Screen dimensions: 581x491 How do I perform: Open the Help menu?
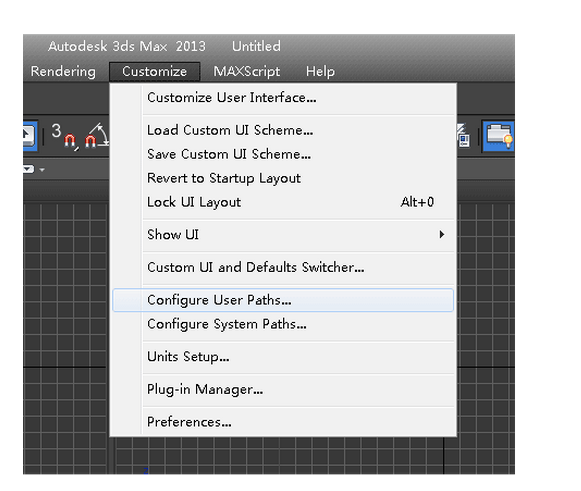coord(320,71)
